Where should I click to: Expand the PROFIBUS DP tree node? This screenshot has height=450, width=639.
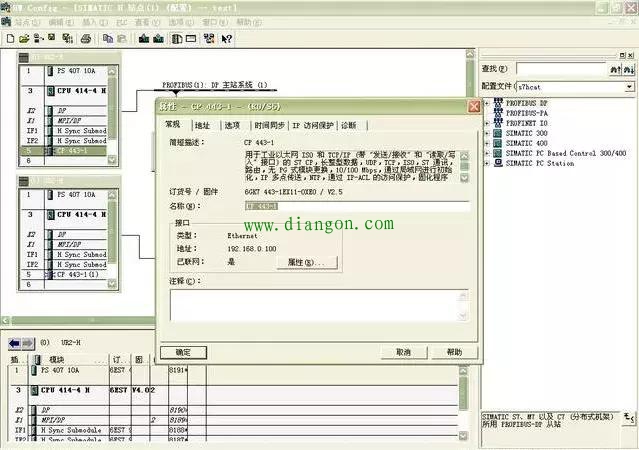487,103
